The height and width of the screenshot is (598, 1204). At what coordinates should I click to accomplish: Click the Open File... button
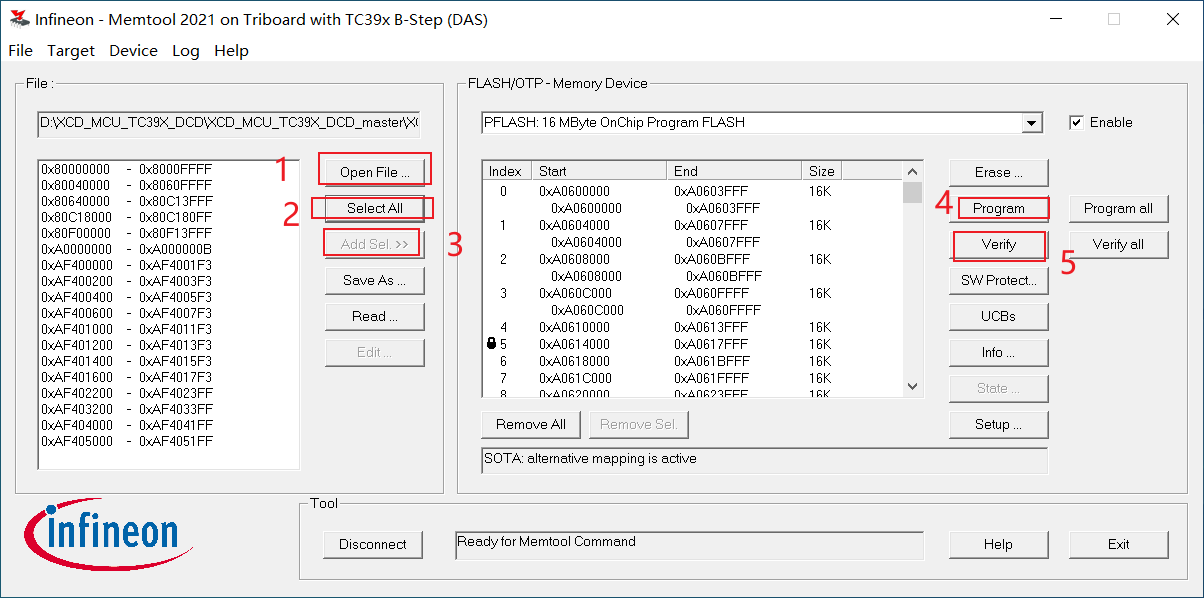(x=375, y=172)
